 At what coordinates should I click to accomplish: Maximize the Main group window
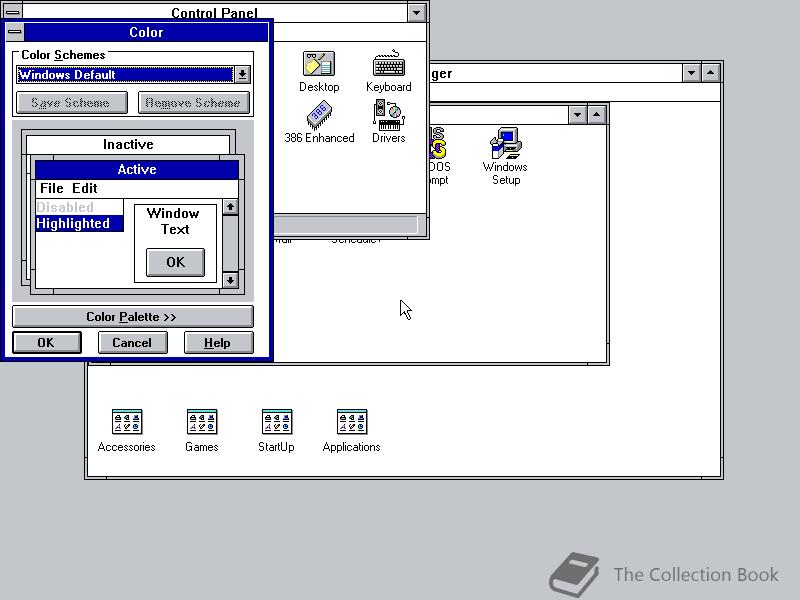[596, 115]
